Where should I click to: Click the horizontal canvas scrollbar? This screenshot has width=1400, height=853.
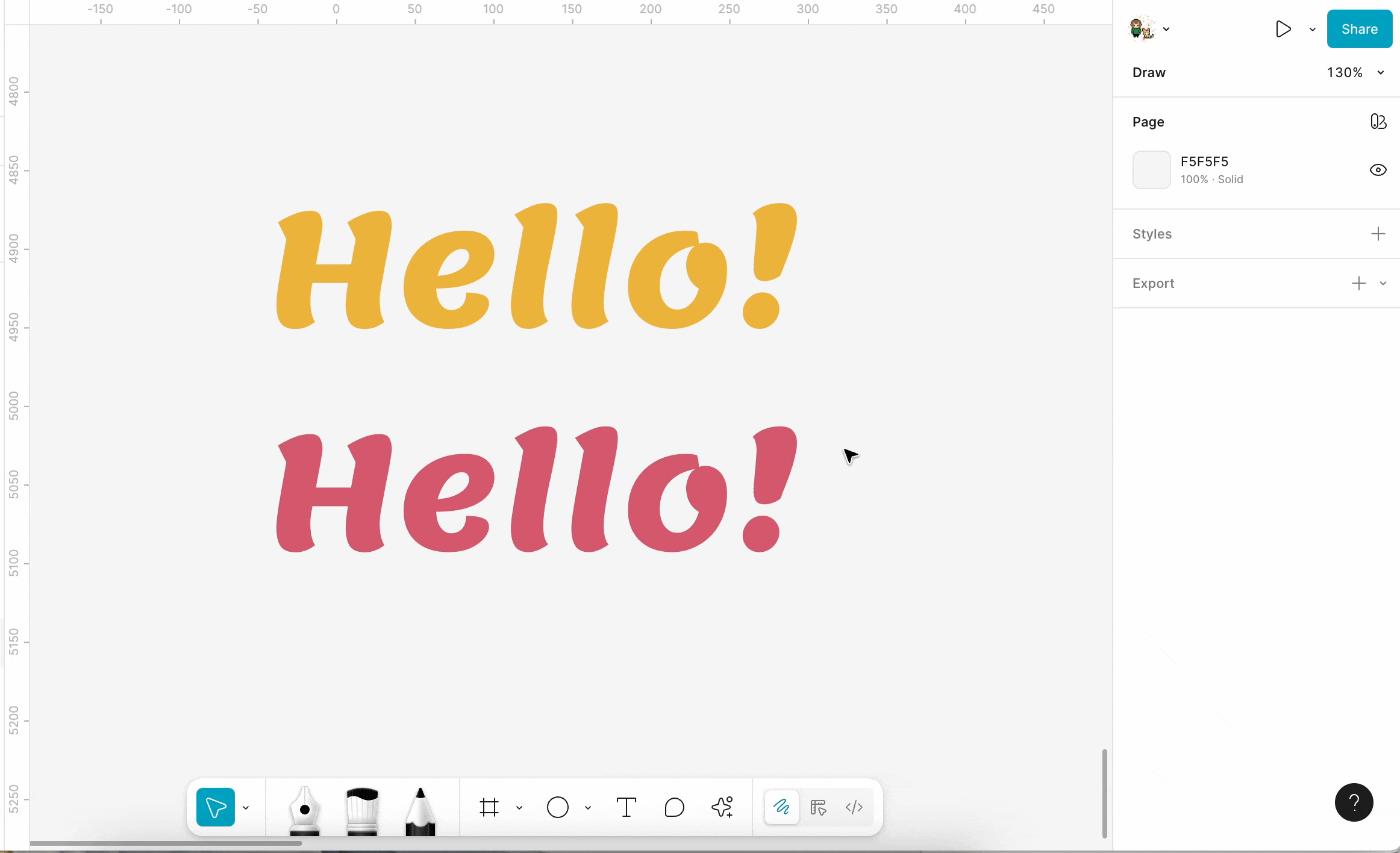166,843
